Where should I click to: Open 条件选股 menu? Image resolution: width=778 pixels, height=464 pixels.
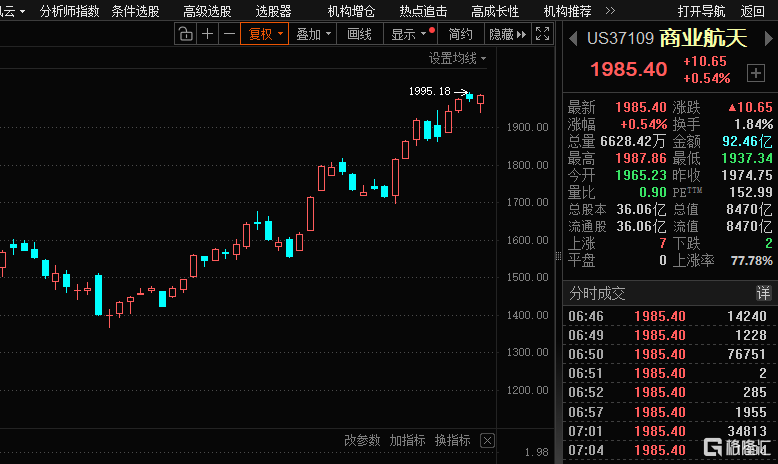tap(135, 11)
